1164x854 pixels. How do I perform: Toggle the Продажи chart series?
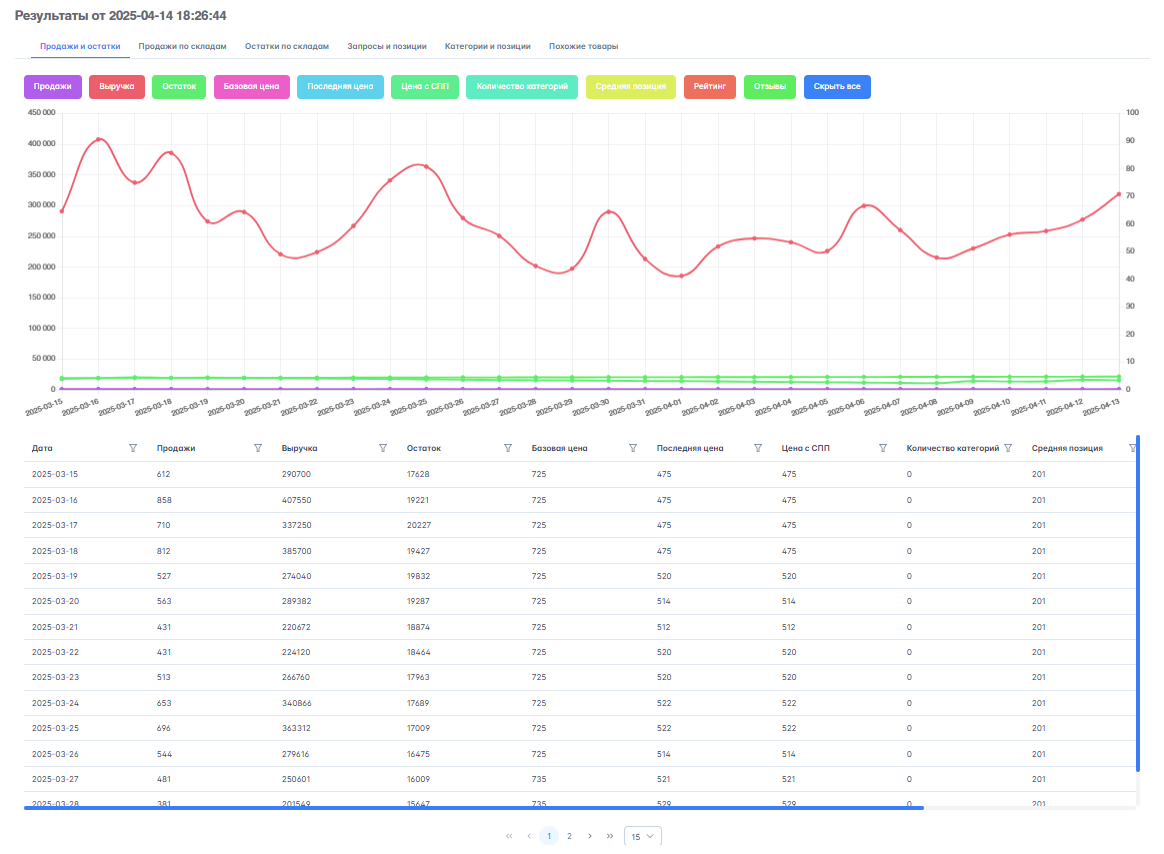(x=52, y=87)
